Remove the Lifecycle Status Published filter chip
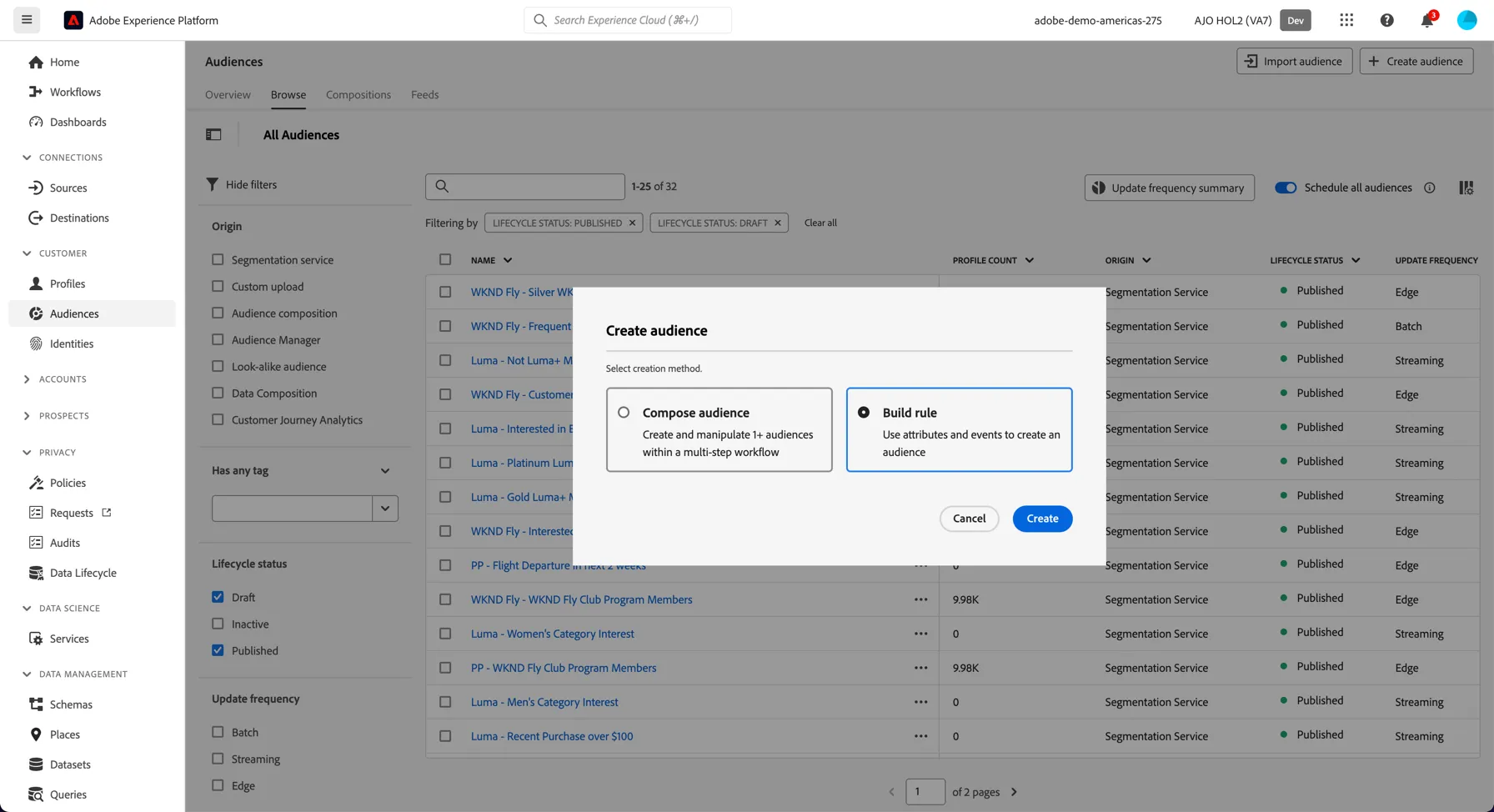This screenshot has width=1494, height=812. [x=632, y=223]
